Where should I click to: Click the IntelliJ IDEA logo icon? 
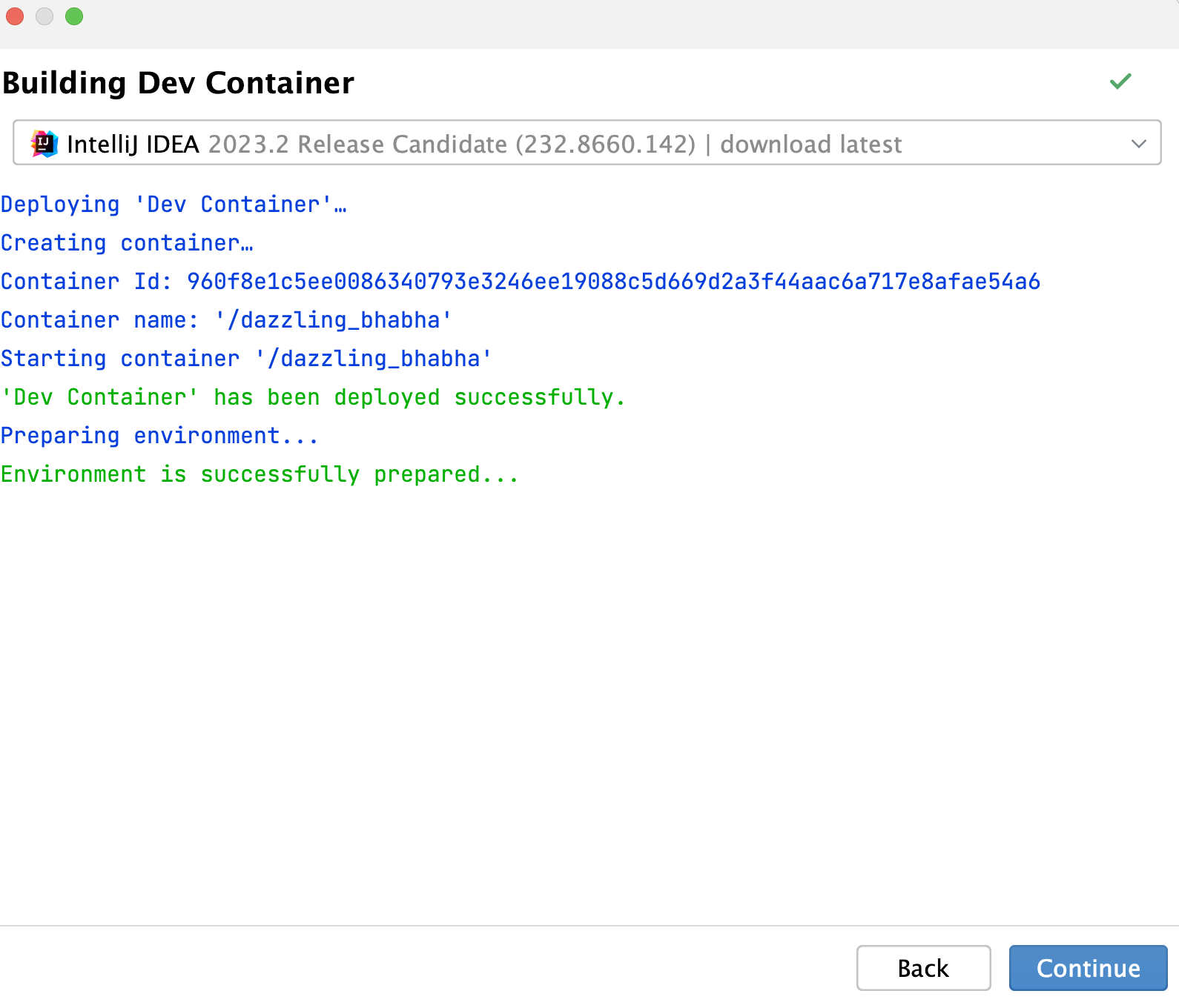tap(44, 143)
